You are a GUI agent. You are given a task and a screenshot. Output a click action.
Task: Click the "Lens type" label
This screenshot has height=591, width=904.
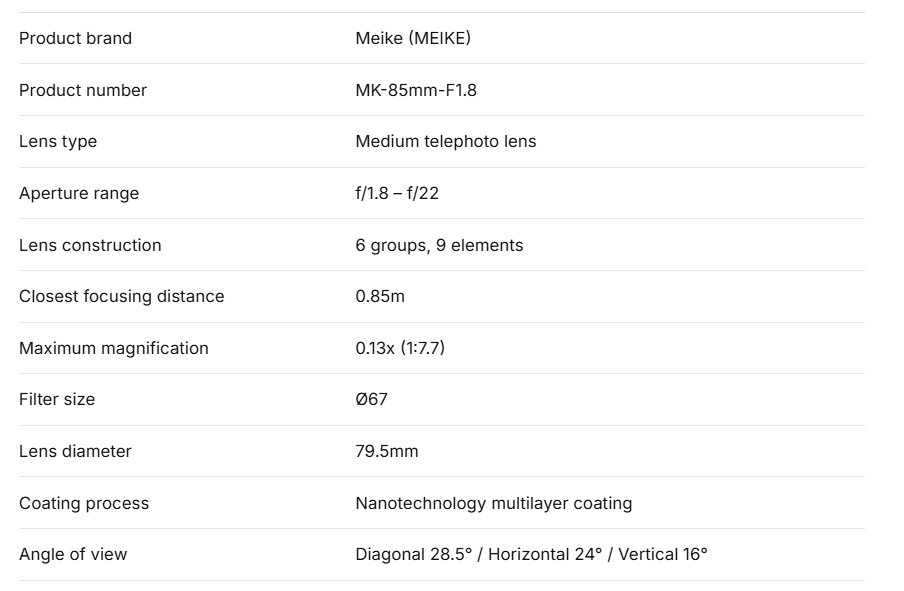click(58, 141)
